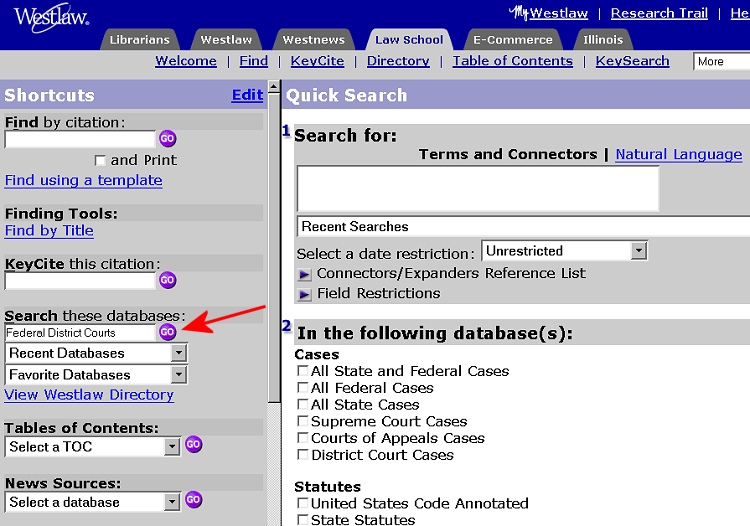Open the date restriction Unrestricted dropdown
Screen dimensions: 750x526
[564, 251]
